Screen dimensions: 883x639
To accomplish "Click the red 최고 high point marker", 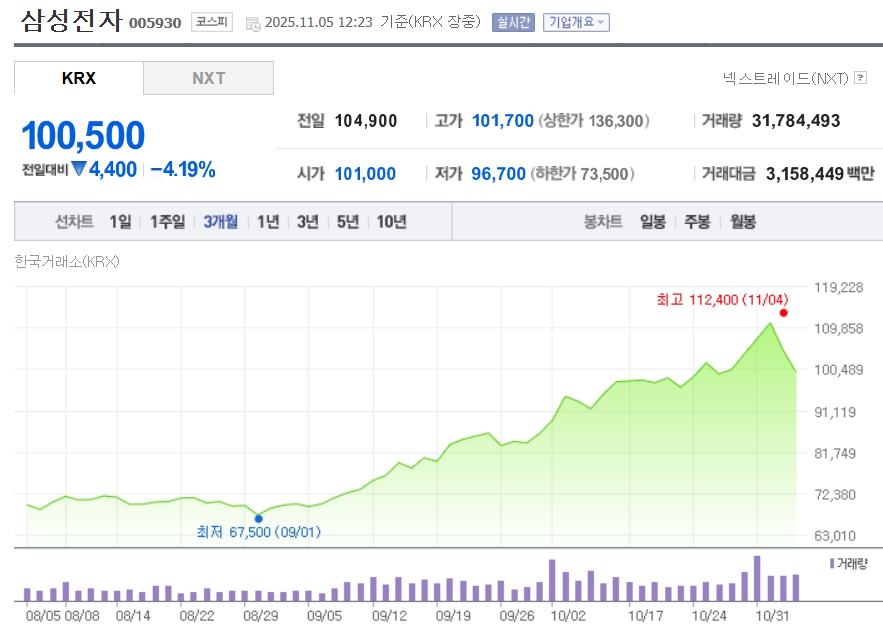I will click(x=783, y=313).
